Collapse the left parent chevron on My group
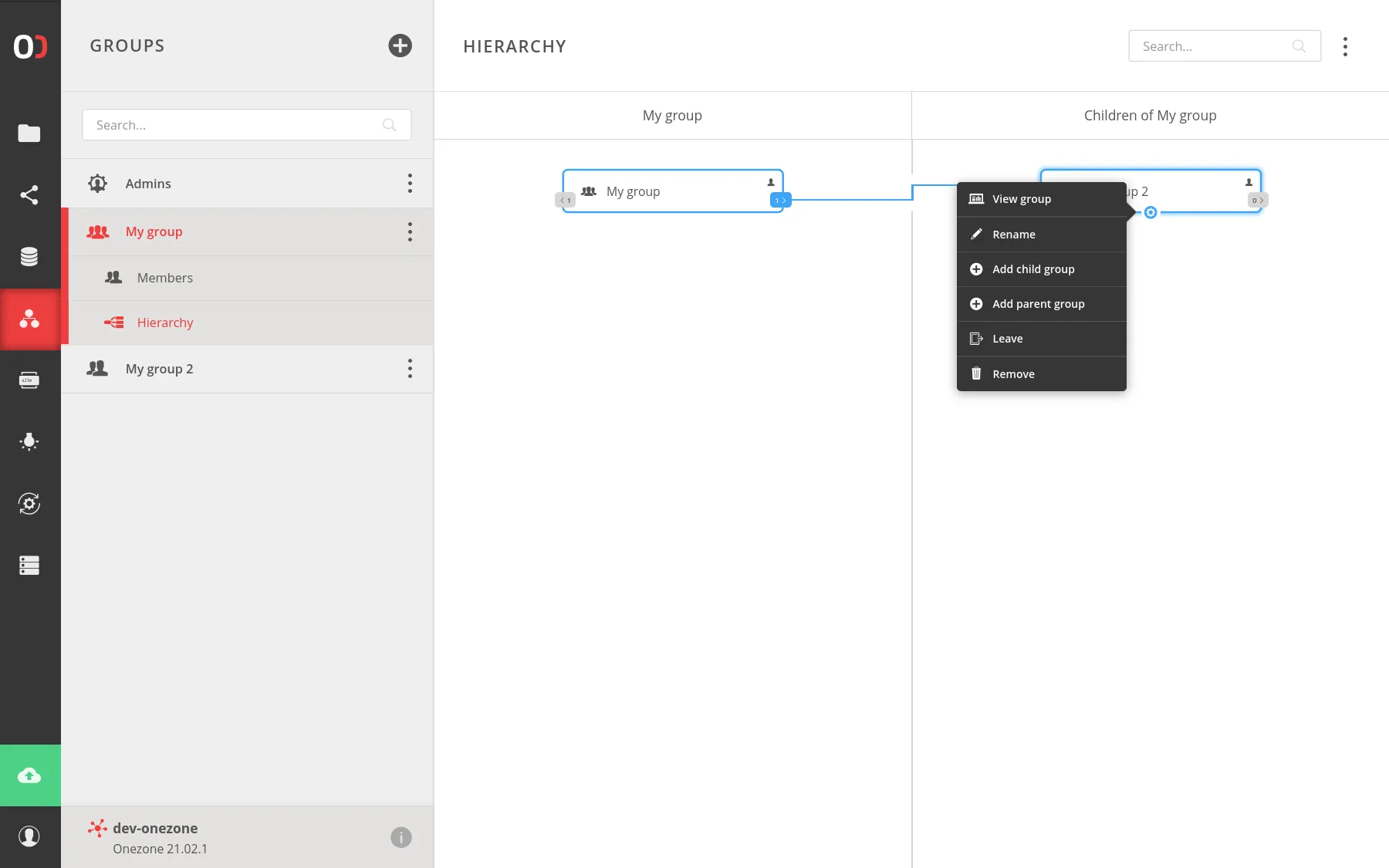This screenshot has height=868, width=1389. pyautogui.click(x=564, y=200)
